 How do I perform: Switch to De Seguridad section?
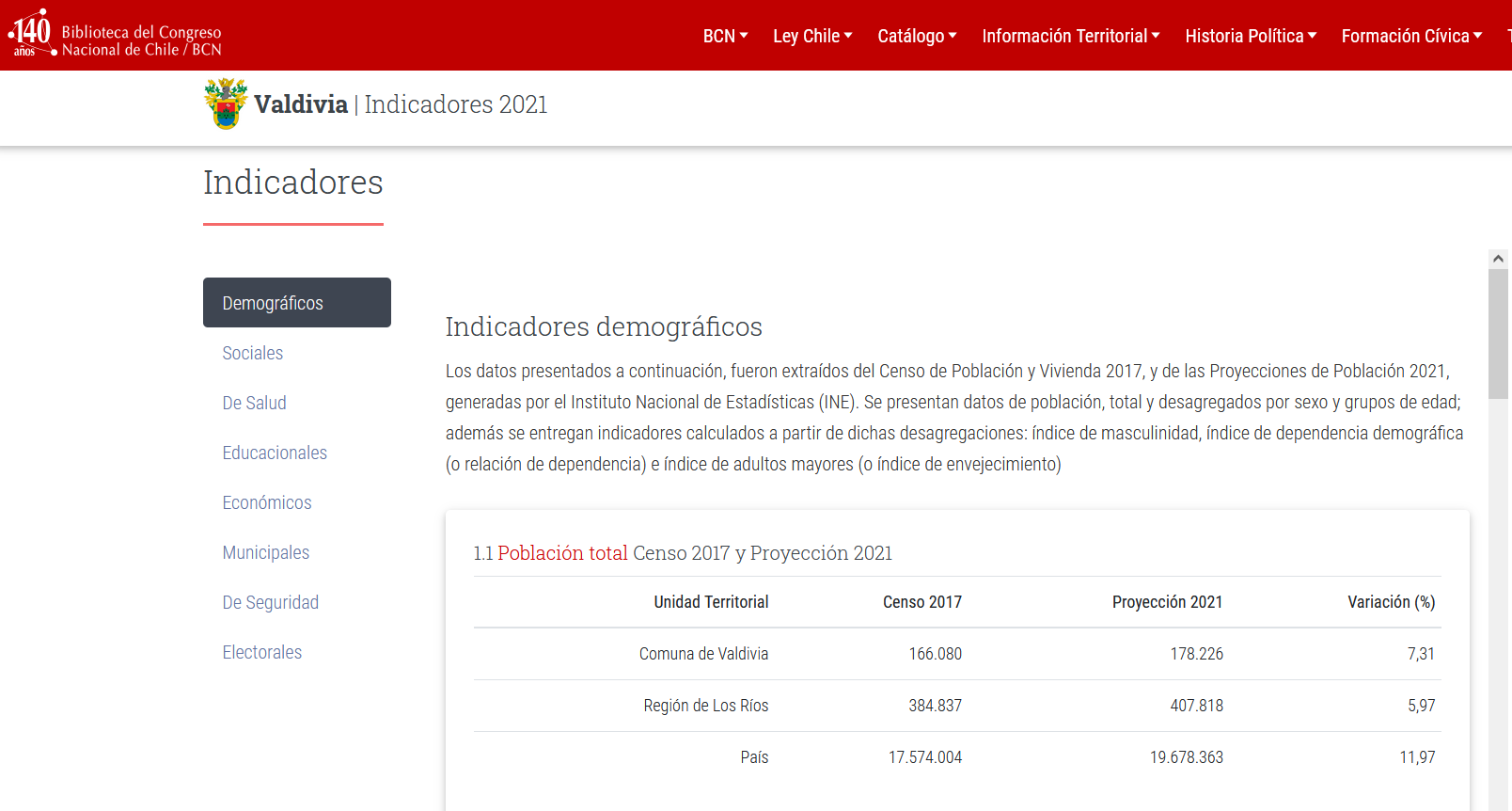point(271,602)
